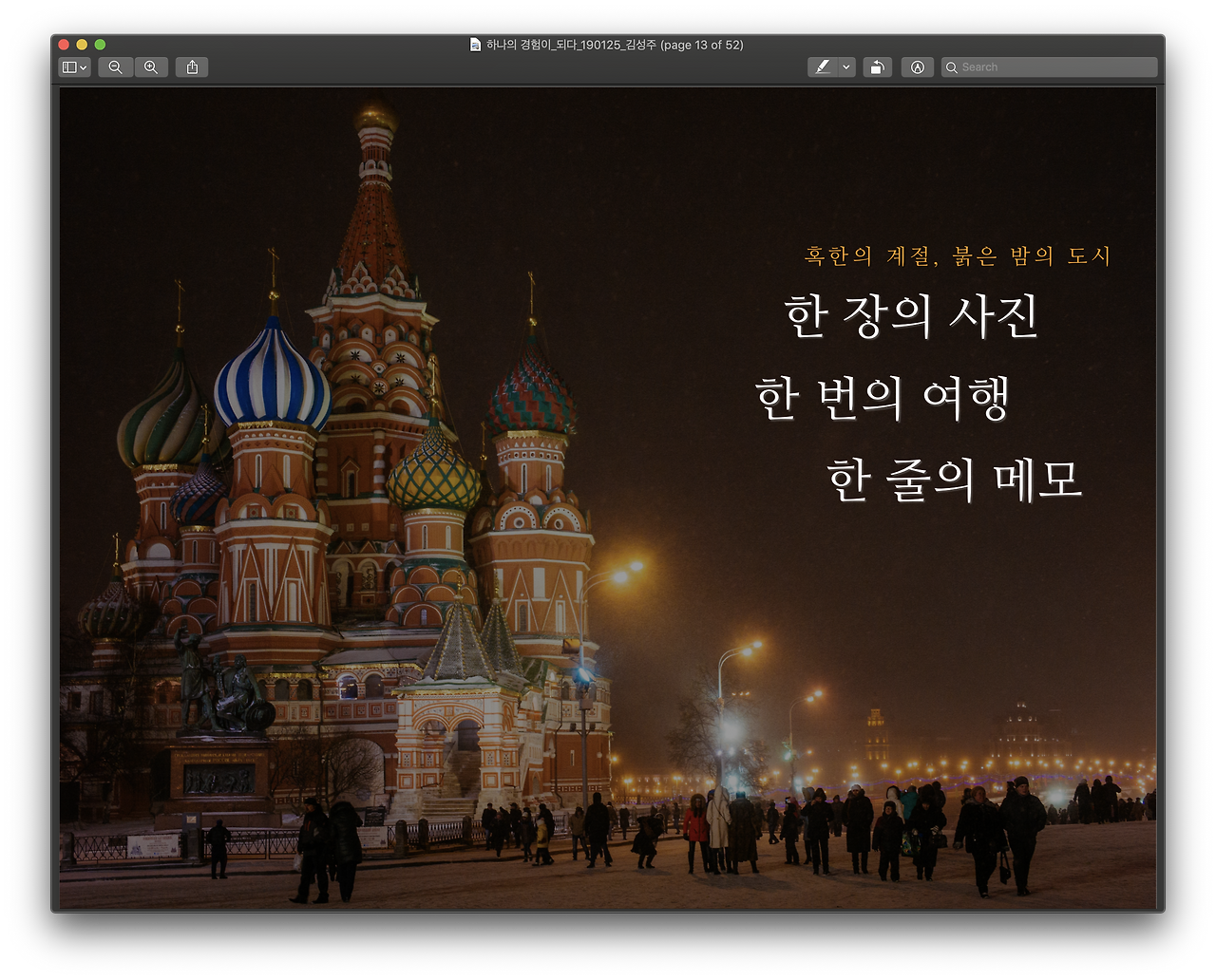
Task: Click the orange Korean subtitle text on the slide
Action: click(x=958, y=255)
